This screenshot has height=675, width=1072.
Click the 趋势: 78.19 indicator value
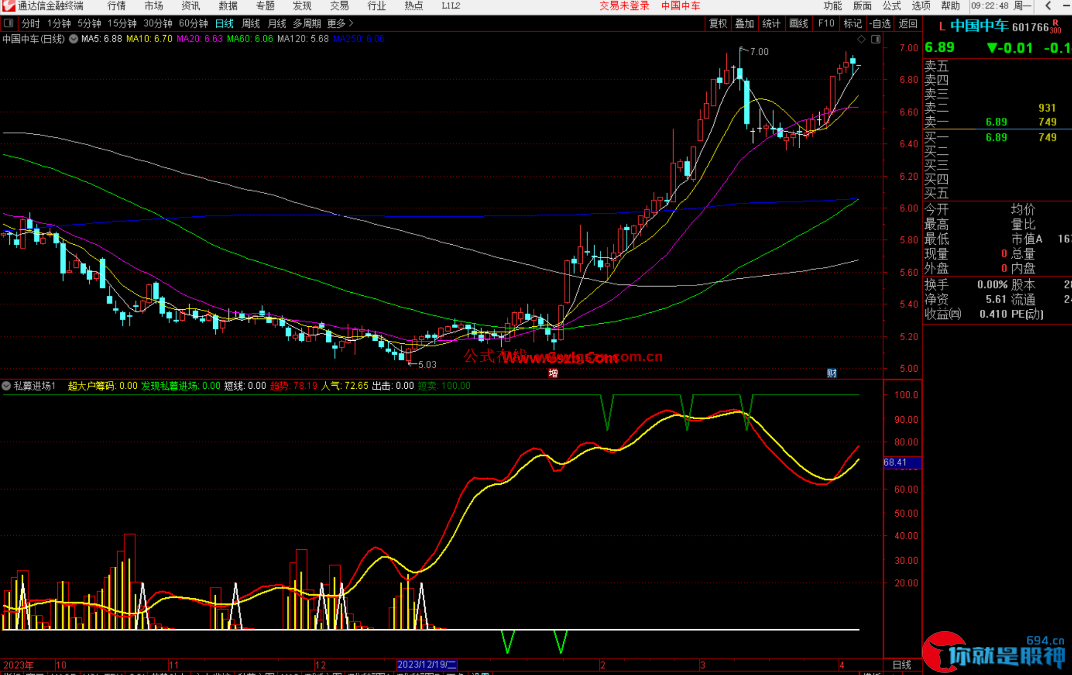[293, 386]
